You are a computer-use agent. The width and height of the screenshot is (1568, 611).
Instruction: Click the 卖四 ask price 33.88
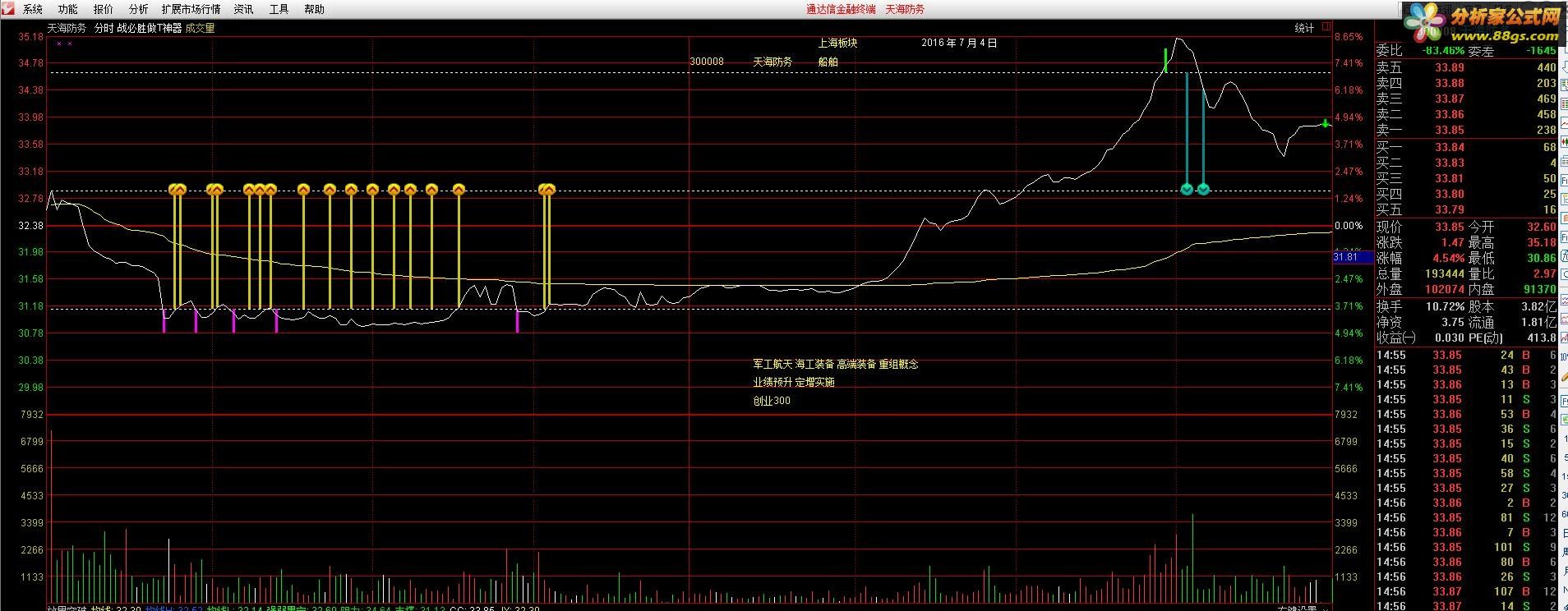(1450, 83)
